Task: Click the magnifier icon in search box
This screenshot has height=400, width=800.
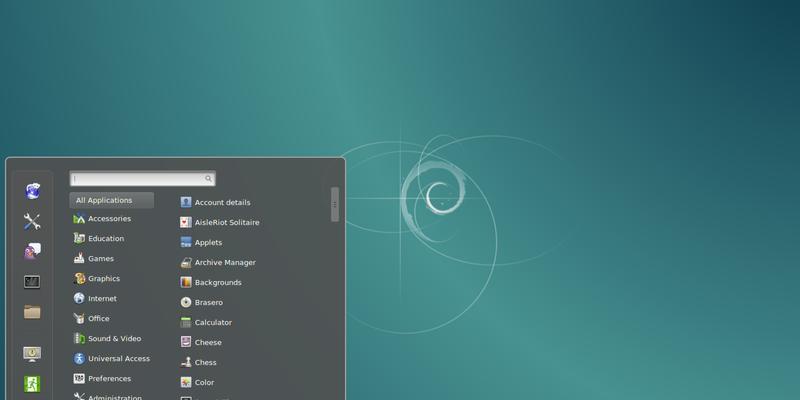Action: pyautogui.click(x=208, y=179)
